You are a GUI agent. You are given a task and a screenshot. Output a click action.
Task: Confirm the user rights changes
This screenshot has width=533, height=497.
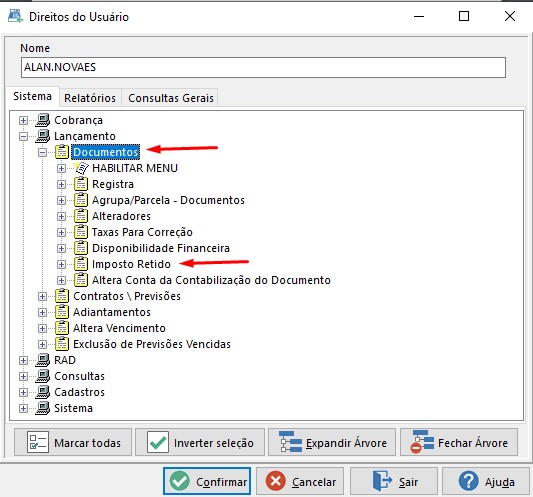pos(207,481)
